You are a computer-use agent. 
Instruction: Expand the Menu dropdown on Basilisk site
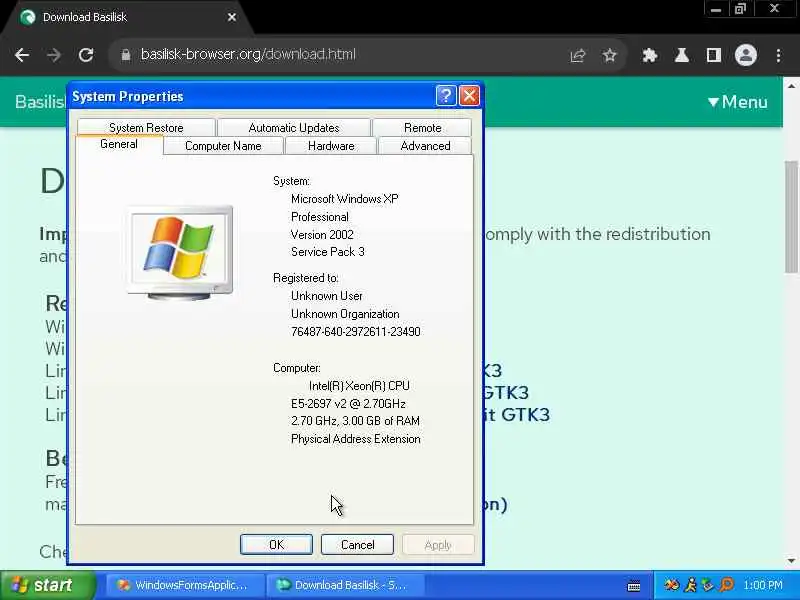pyautogui.click(x=737, y=102)
